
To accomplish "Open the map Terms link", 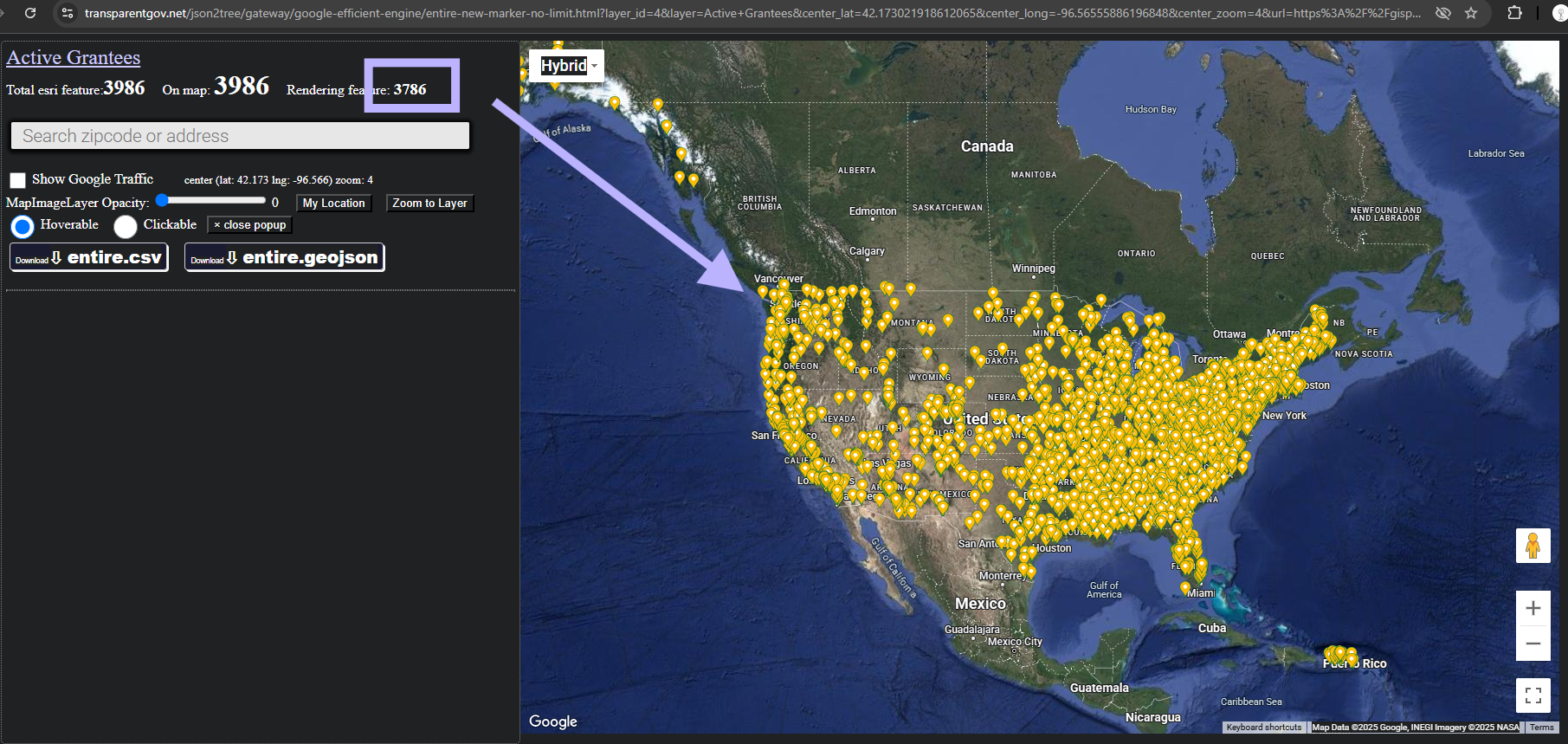I will click(x=1541, y=728).
